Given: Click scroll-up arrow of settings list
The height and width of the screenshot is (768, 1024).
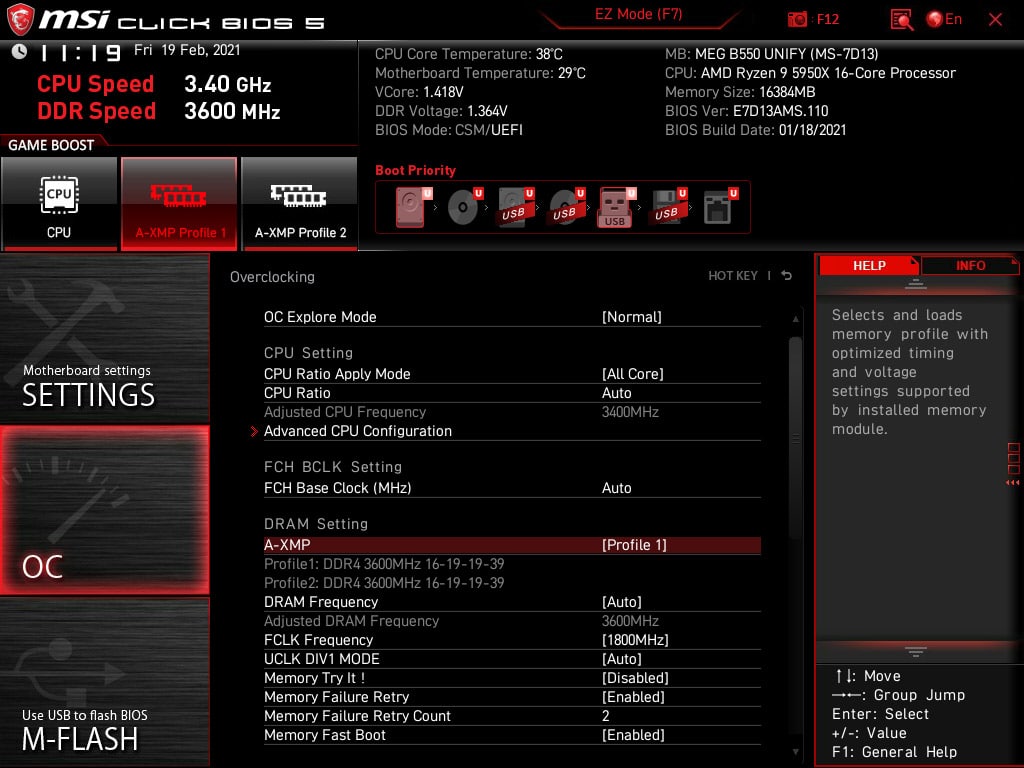Looking at the screenshot, I should pos(795,319).
